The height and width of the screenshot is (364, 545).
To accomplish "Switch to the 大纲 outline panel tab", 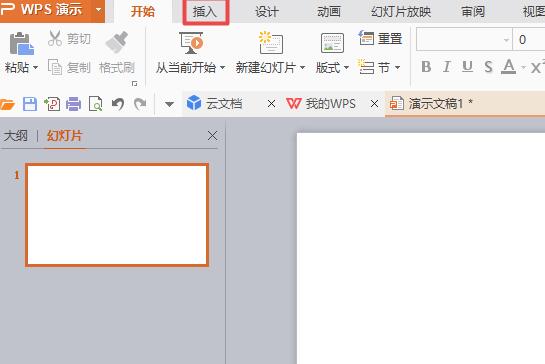I will point(16,136).
